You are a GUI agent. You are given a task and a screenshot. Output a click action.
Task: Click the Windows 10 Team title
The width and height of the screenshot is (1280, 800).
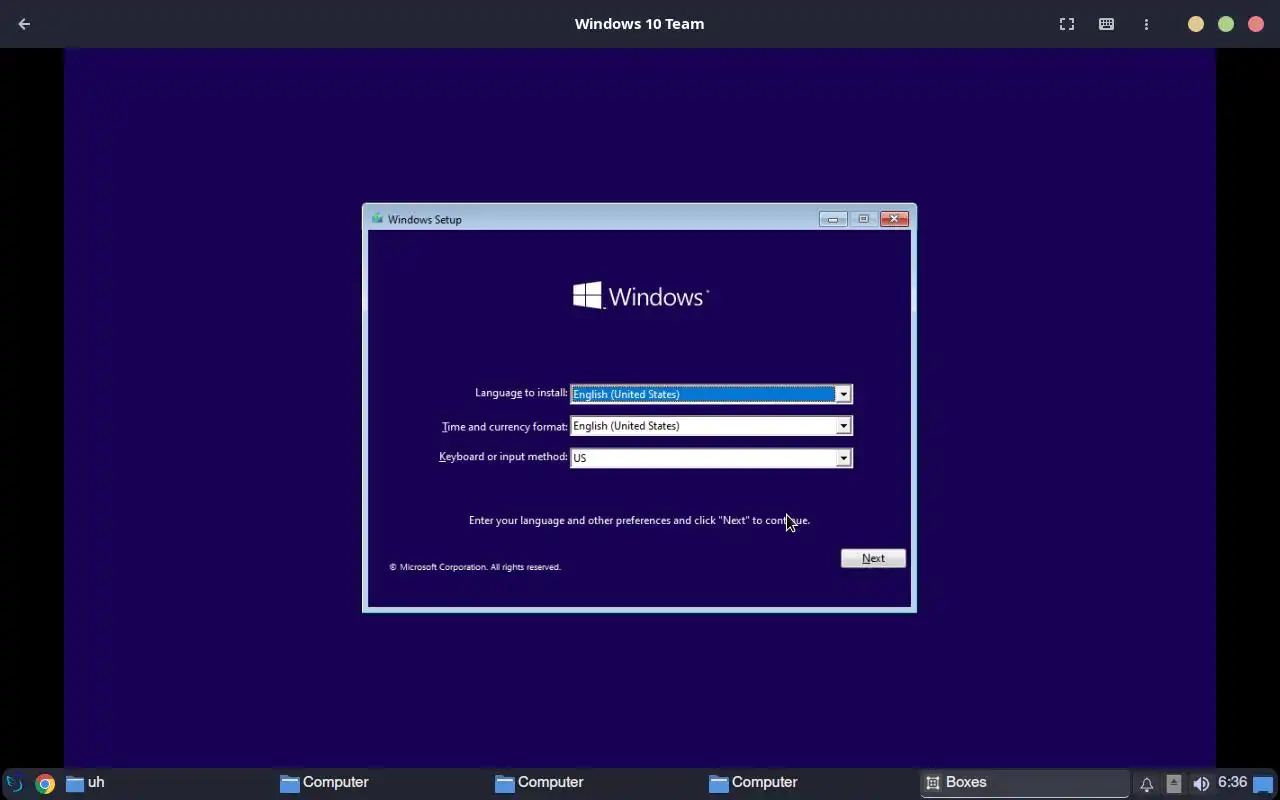639,24
